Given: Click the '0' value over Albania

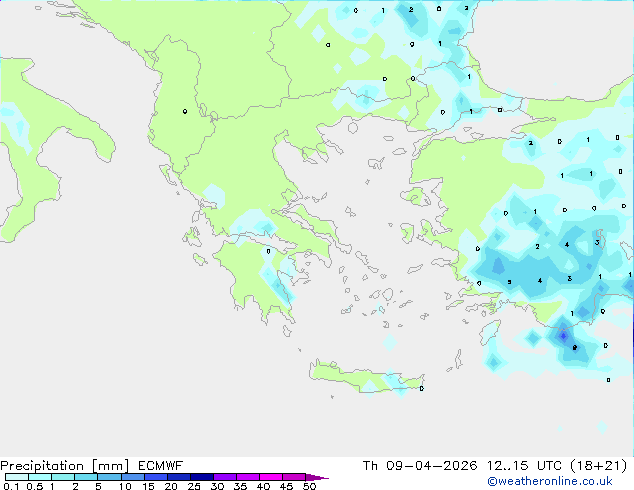Looking at the screenshot, I should pyautogui.click(x=185, y=111).
